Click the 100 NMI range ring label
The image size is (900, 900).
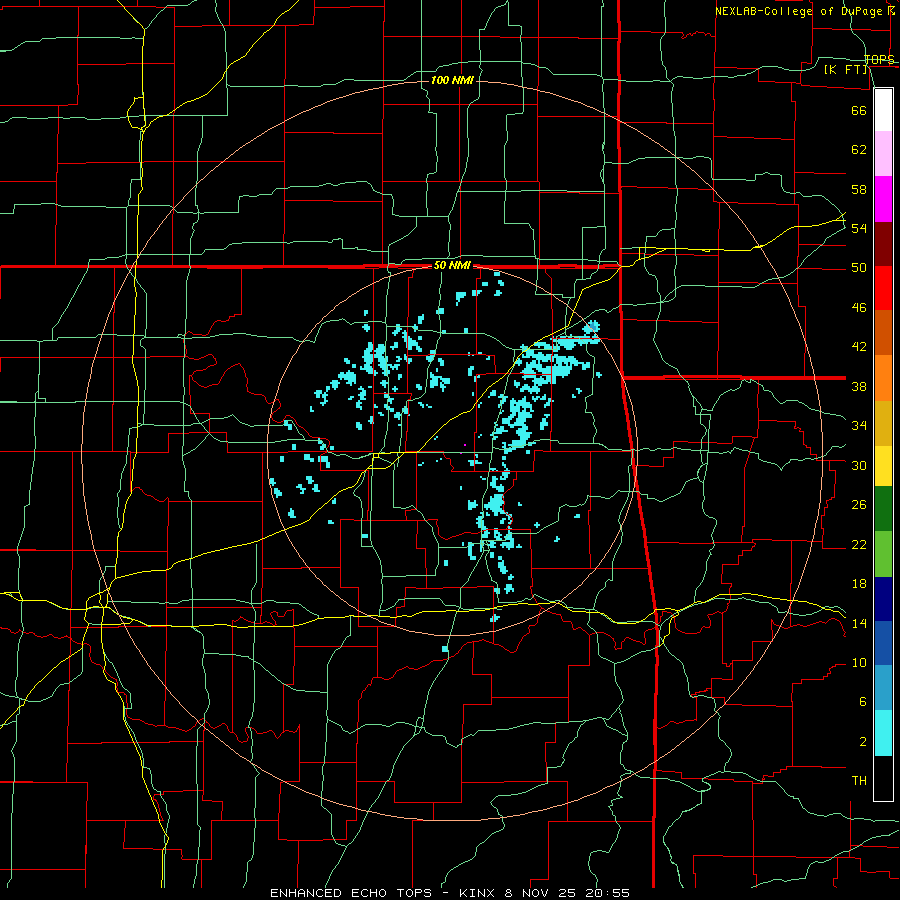(x=452, y=80)
